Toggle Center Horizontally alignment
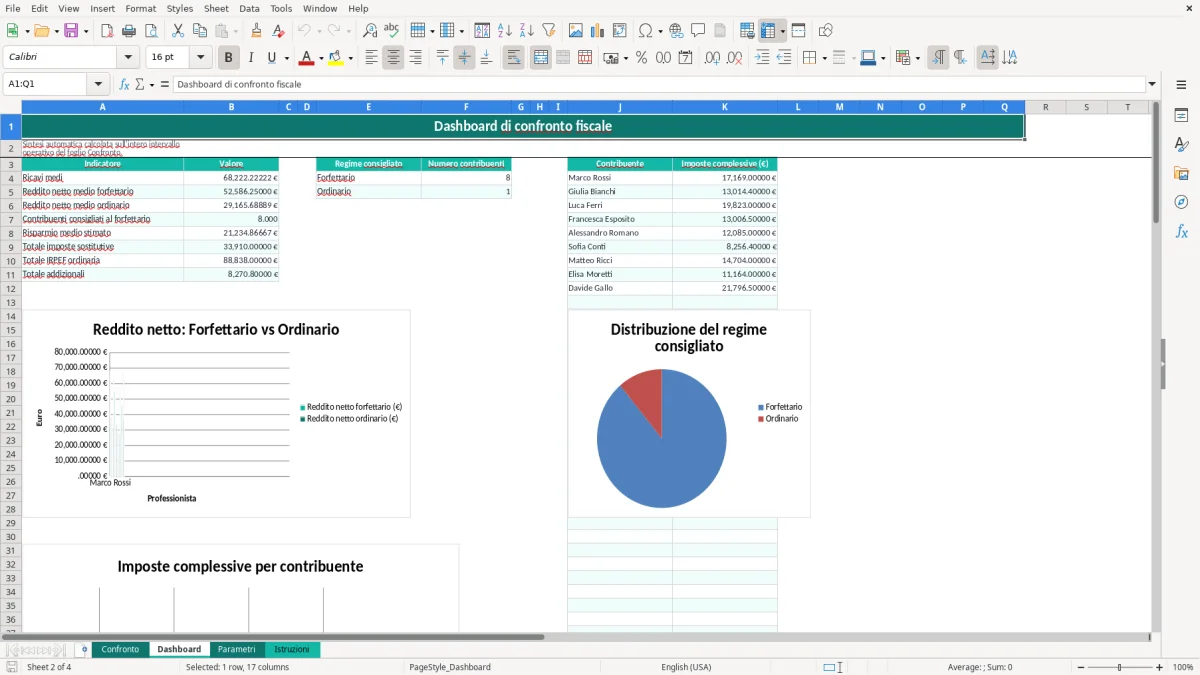Screen dimensions: 1200x675 click(x=393, y=58)
